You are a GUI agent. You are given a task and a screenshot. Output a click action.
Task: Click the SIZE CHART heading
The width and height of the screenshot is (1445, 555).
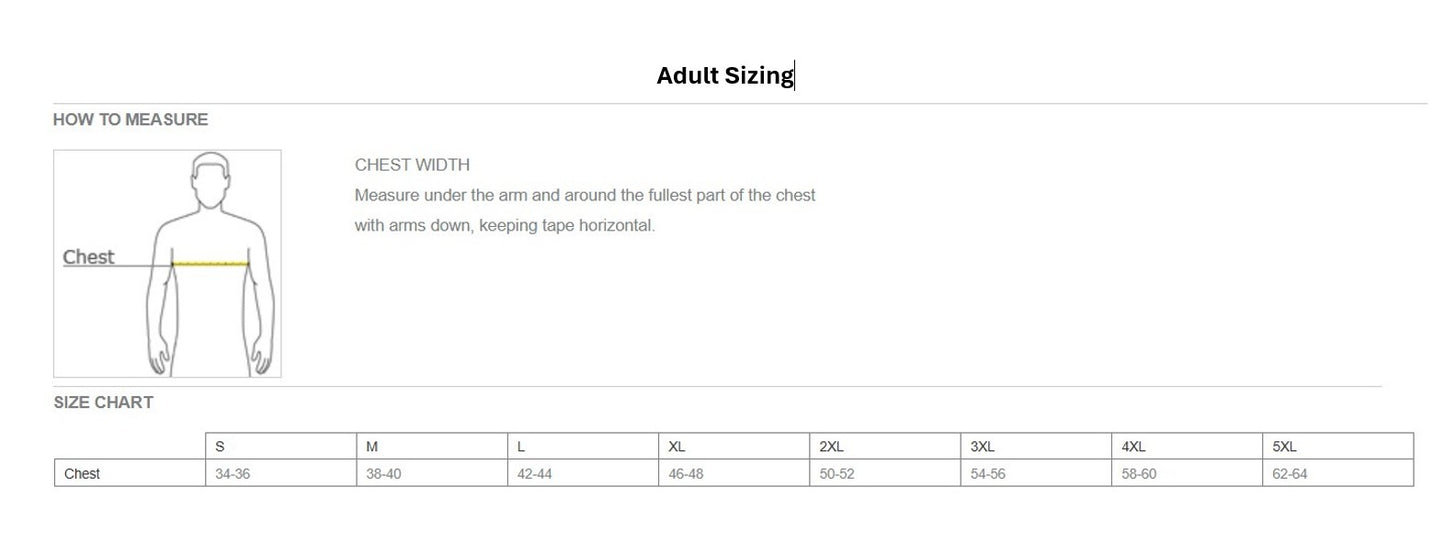pyautogui.click(x=103, y=403)
